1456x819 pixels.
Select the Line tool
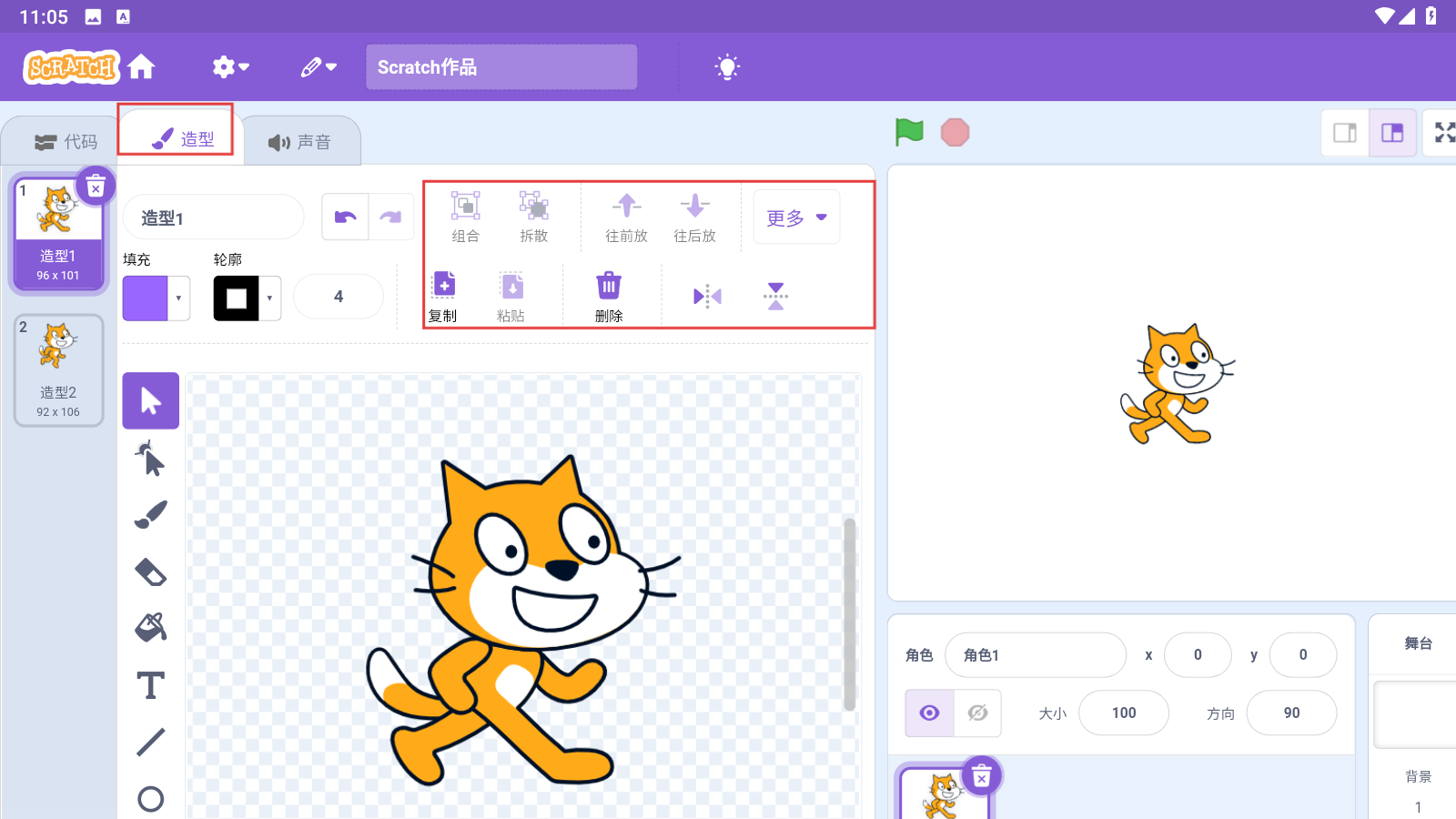(x=151, y=742)
